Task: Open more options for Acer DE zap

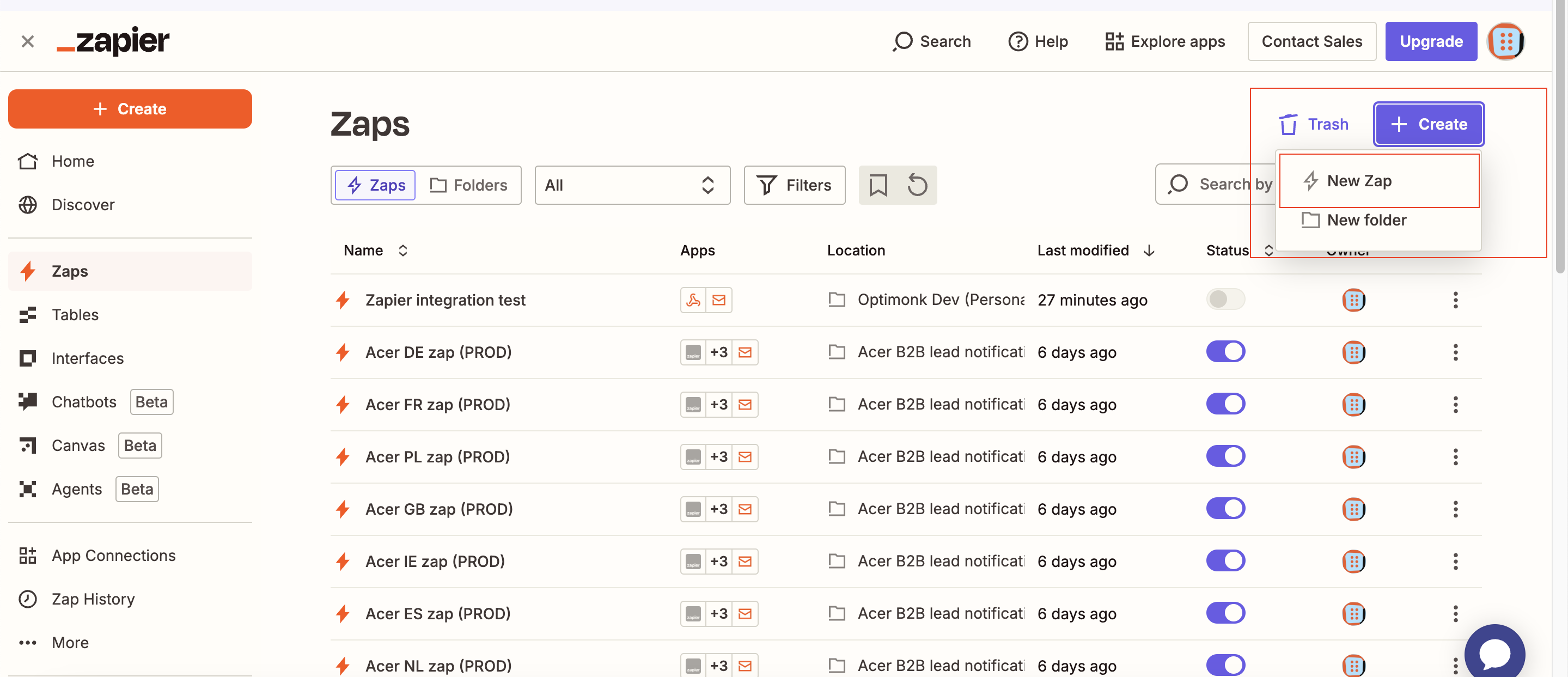Action: 1455,352
